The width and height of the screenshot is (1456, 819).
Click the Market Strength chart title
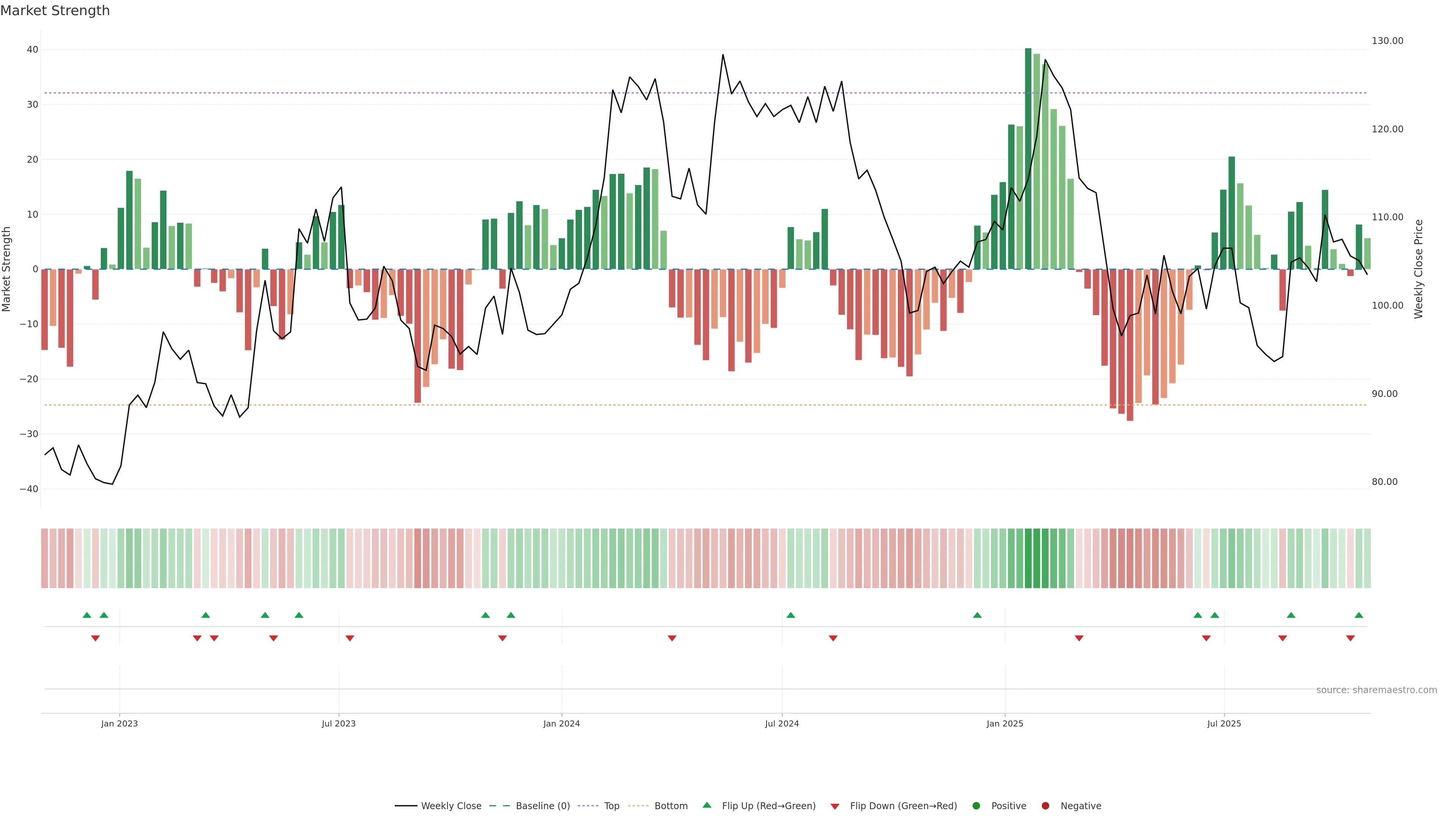55,11
